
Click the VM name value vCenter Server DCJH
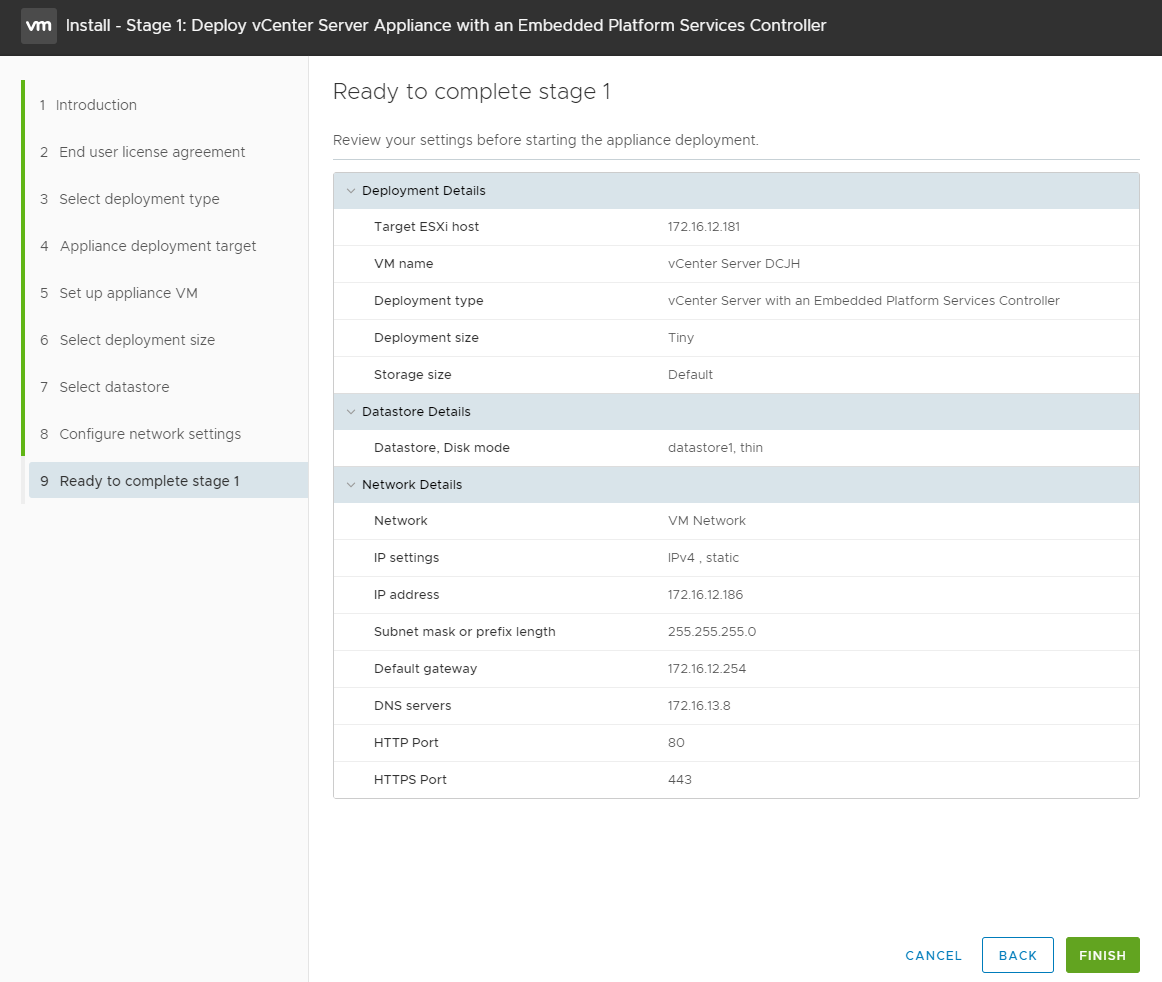pyautogui.click(x=734, y=264)
